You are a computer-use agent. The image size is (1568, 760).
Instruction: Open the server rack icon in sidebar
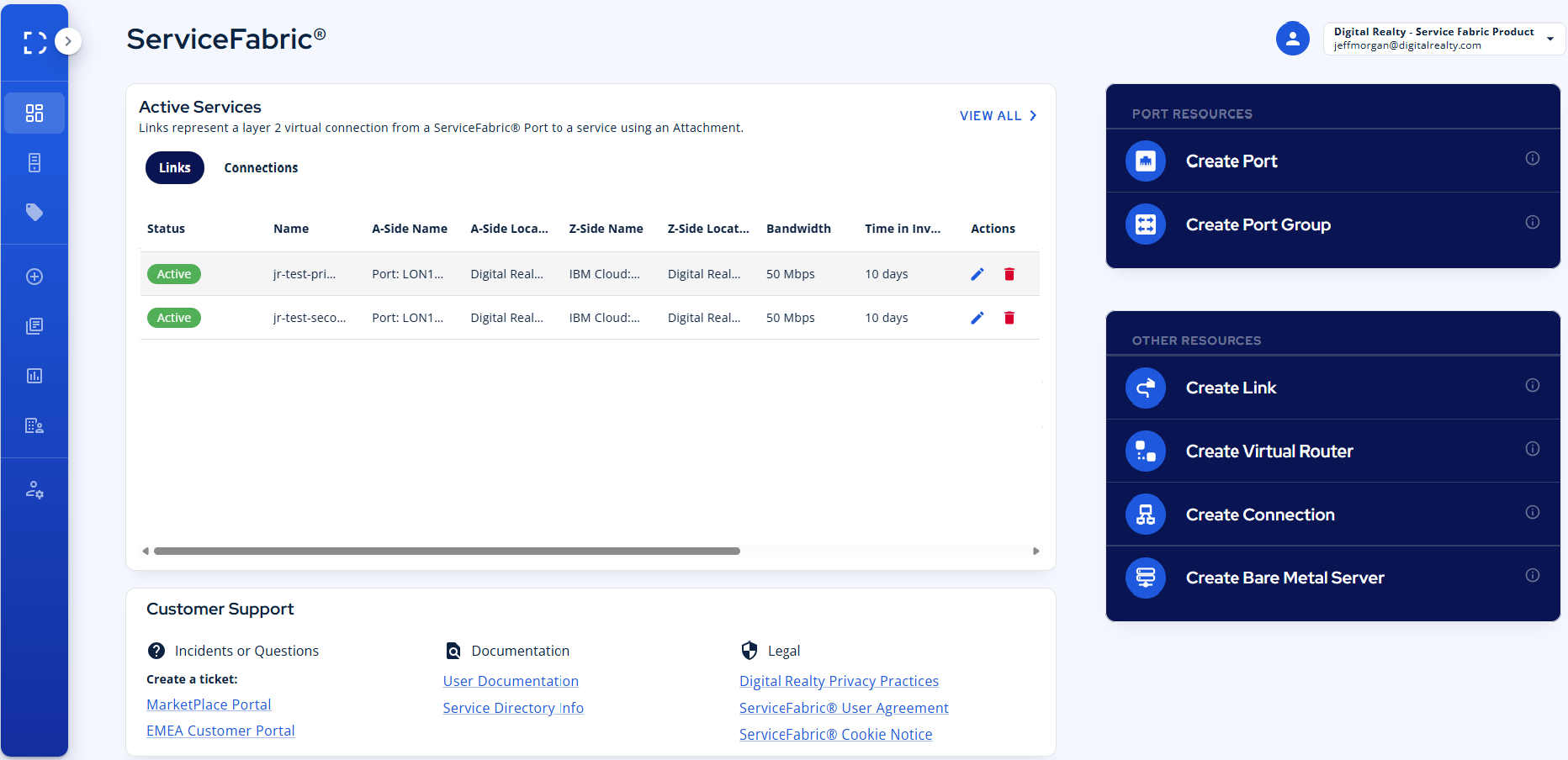[34, 162]
